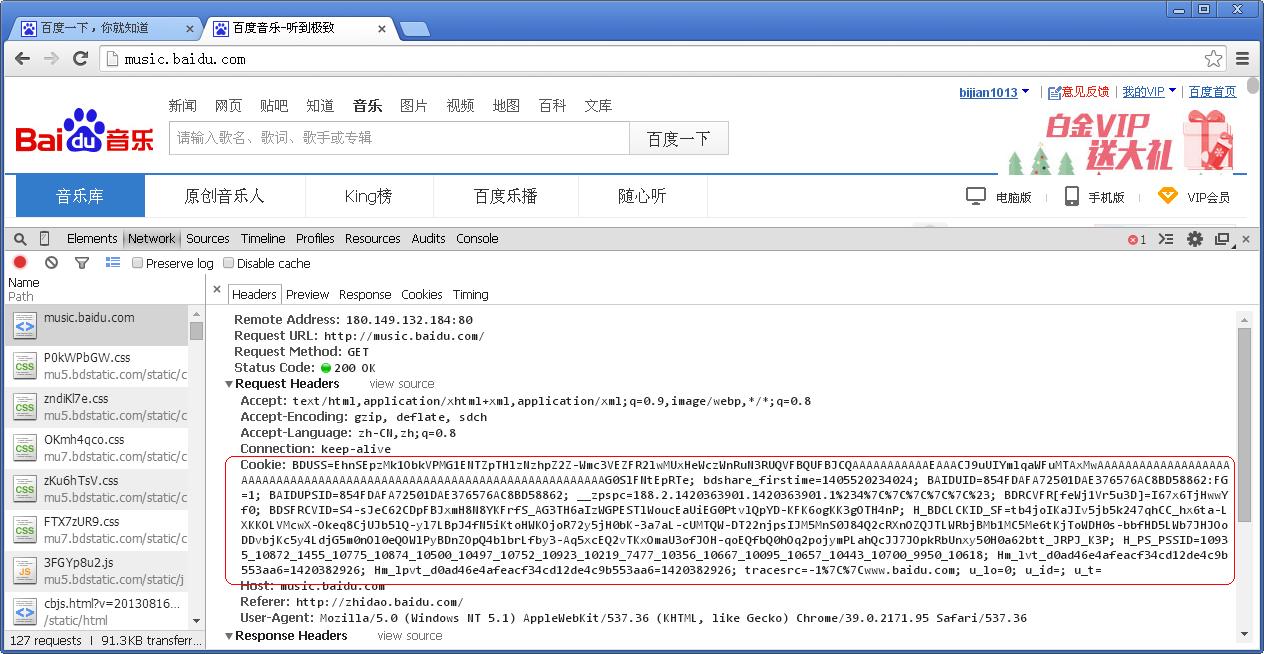Open the Console DevTools tab
Image resolution: width=1264 pixels, height=654 pixels.
coord(477,239)
